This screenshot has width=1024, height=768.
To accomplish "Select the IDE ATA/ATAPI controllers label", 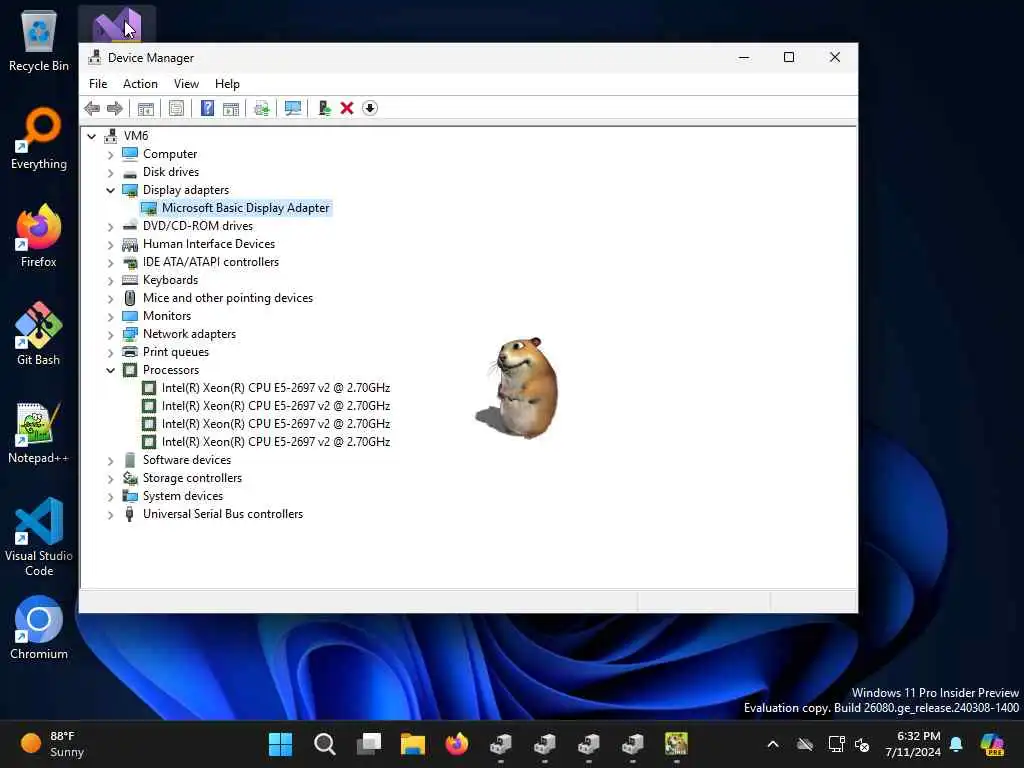I will tap(211, 262).
